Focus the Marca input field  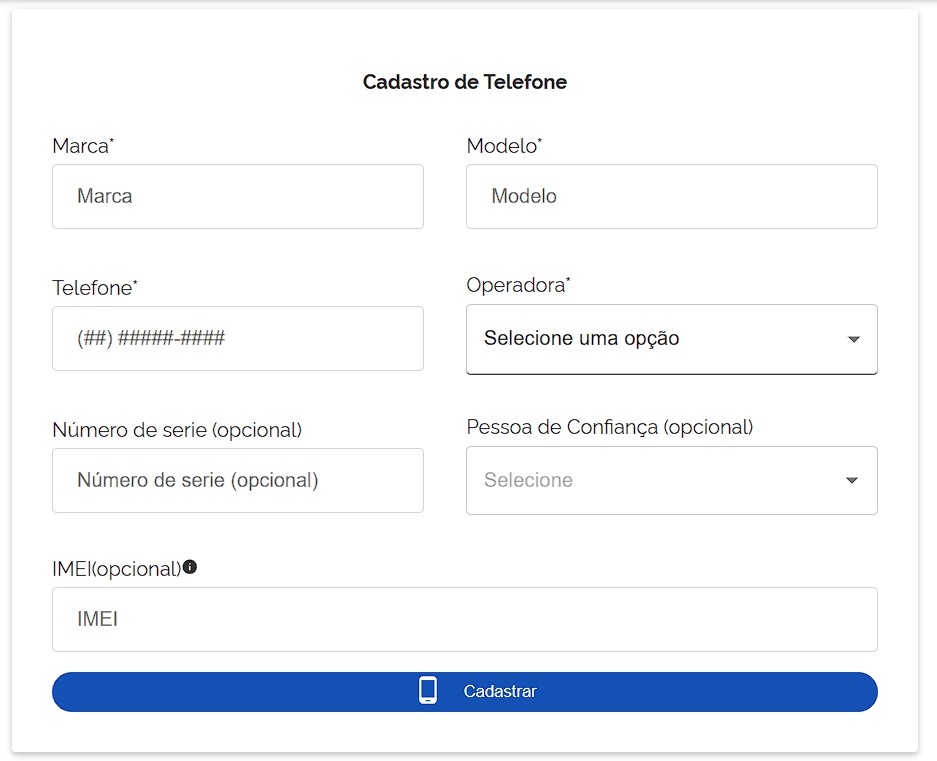(x=238, y=197)
